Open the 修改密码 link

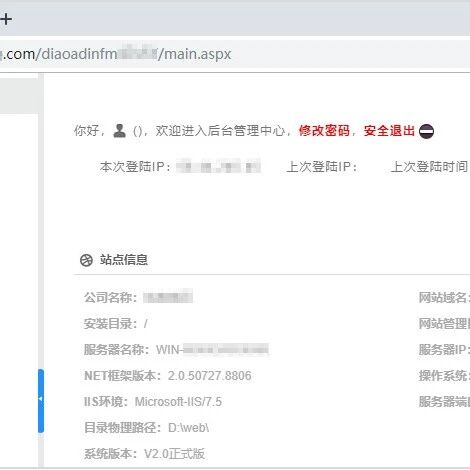pos(324,131)
